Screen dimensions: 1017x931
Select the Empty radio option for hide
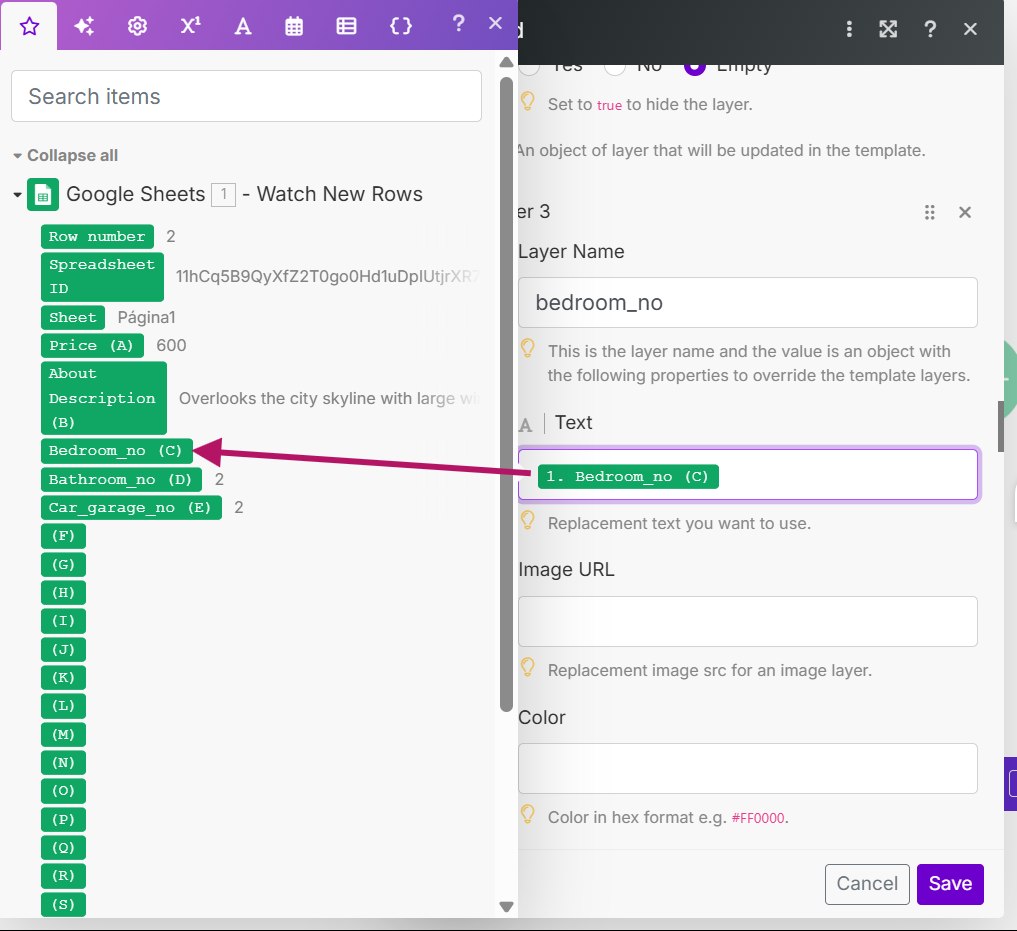coord(695,67)
